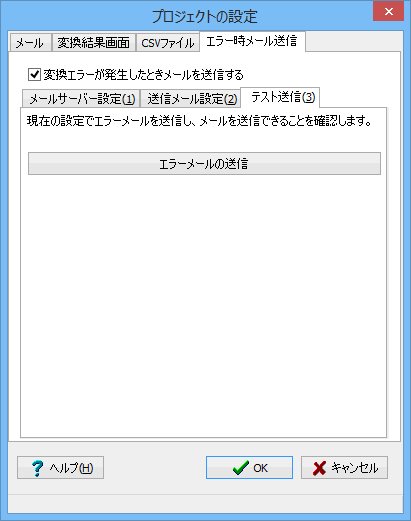411x521 pixels.
Task: Click the ヘルプ(H) button text
Action: (x=71, y=468)
